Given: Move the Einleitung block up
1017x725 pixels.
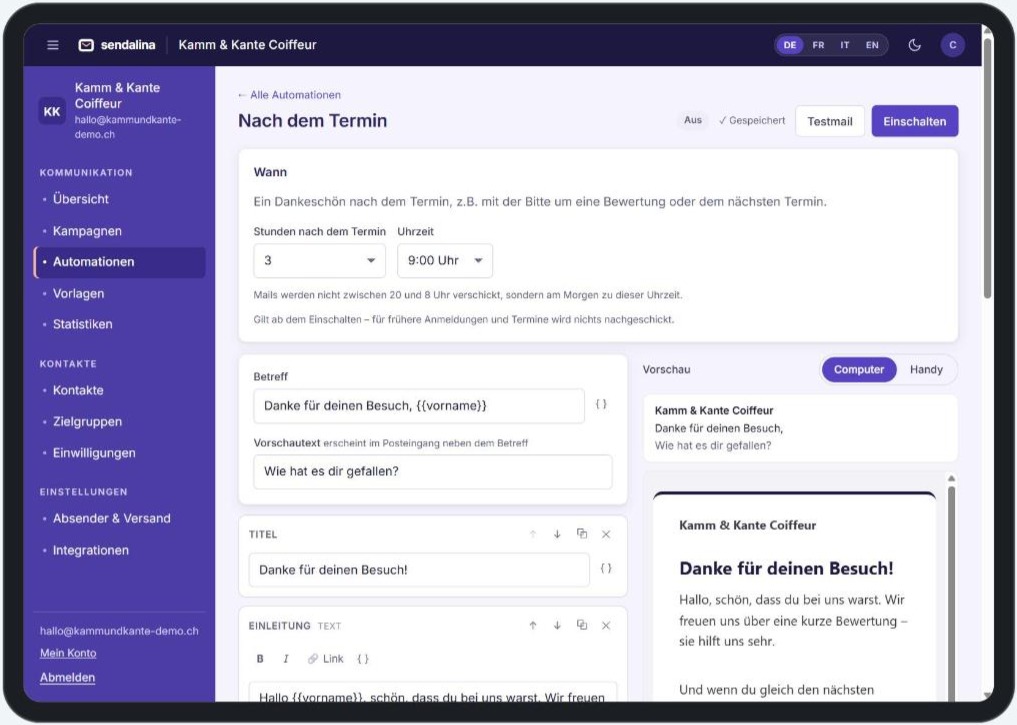Looking at the screenshot, I should [x=532, y=625].
